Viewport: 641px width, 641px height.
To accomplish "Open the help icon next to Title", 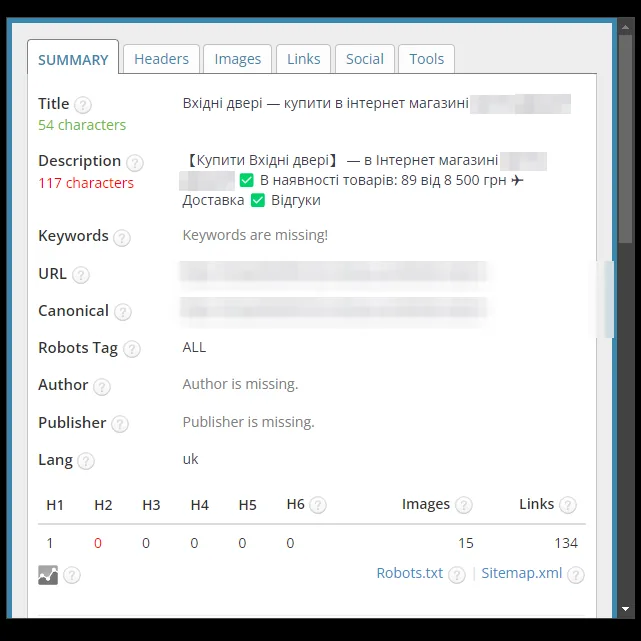I will point(83,105).
